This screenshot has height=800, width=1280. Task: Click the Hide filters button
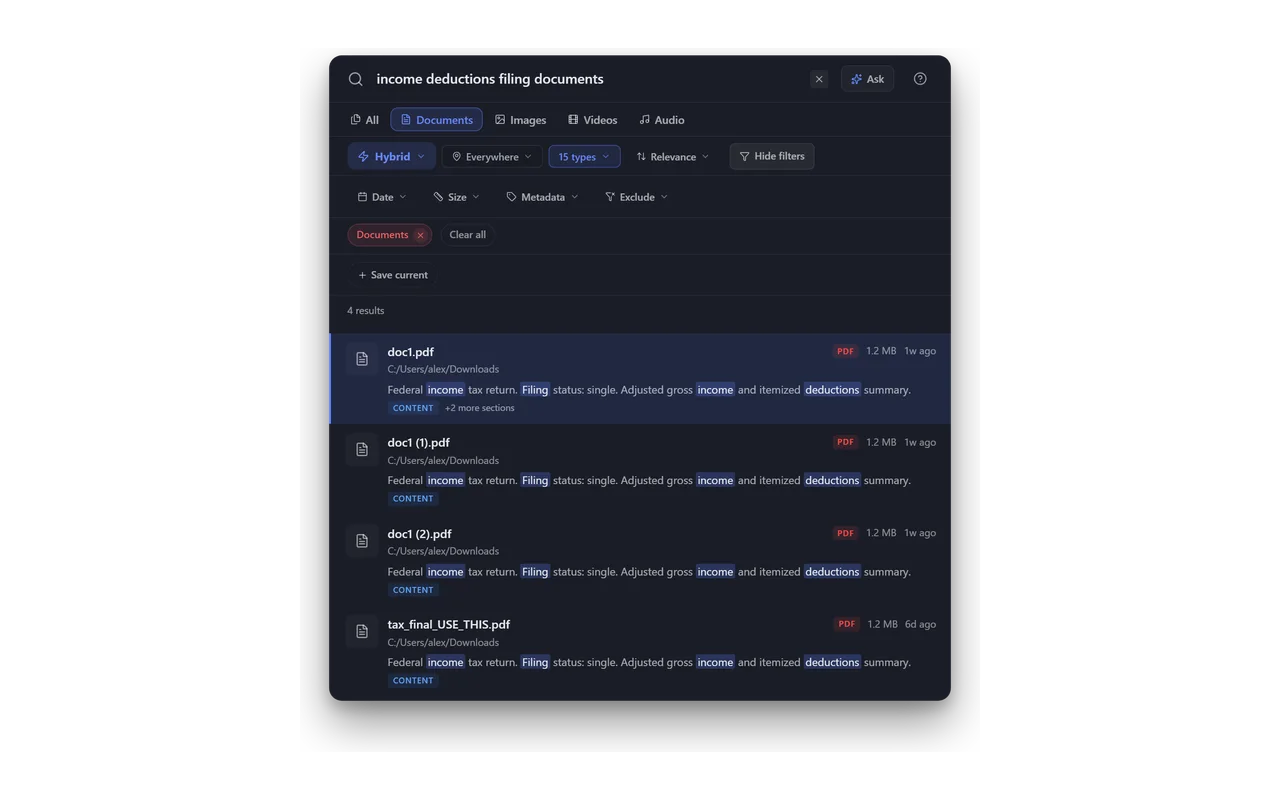771,156
